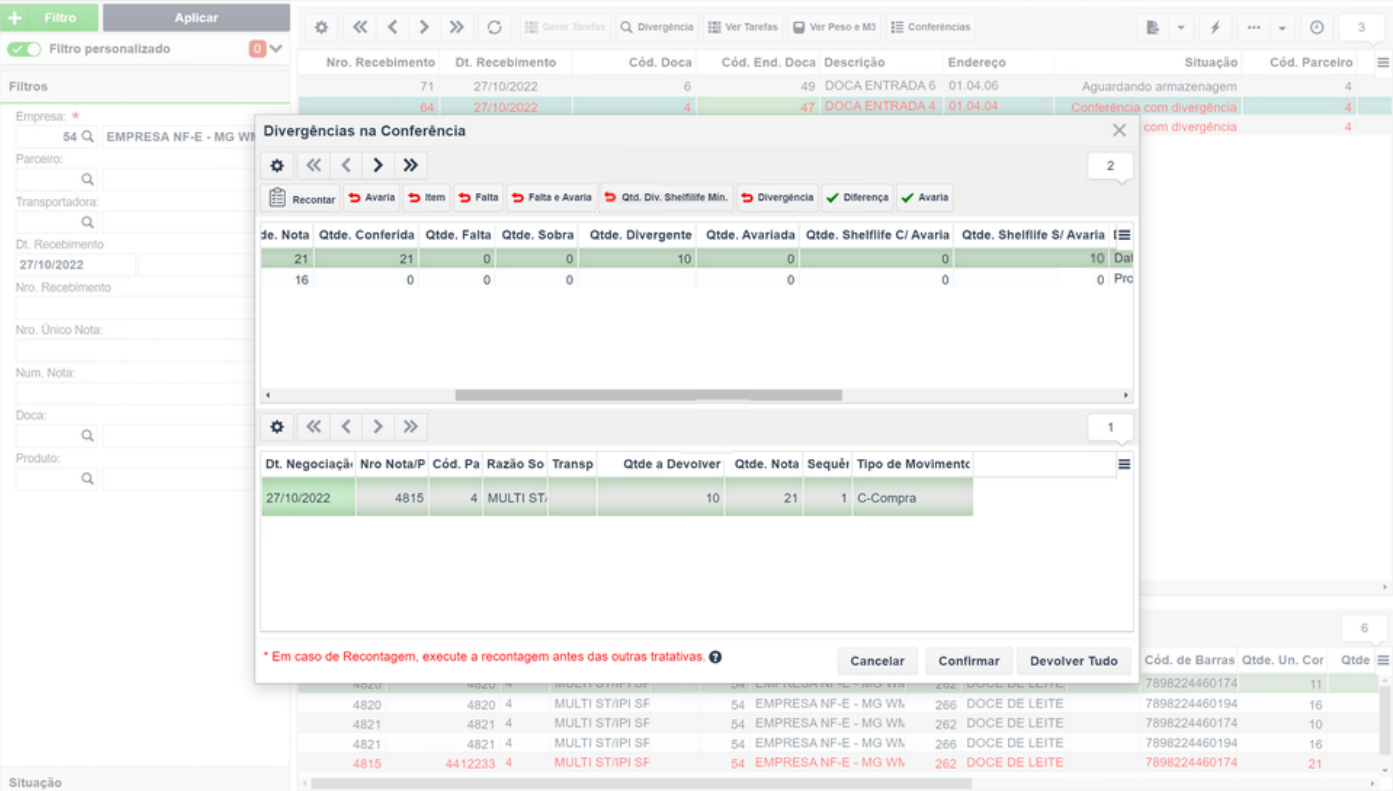The image size is (1393, 791).
Task: Click undo Falta button
Action: [x=479, y=198]
